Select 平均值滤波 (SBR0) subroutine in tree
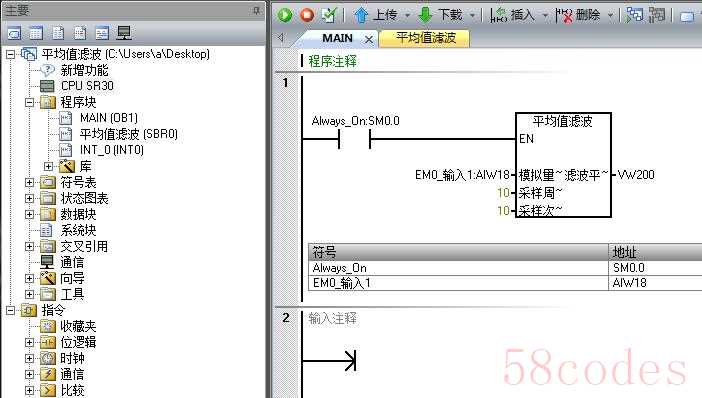The image size is (702, 398). pyautogui.click(x=128, y=134)
